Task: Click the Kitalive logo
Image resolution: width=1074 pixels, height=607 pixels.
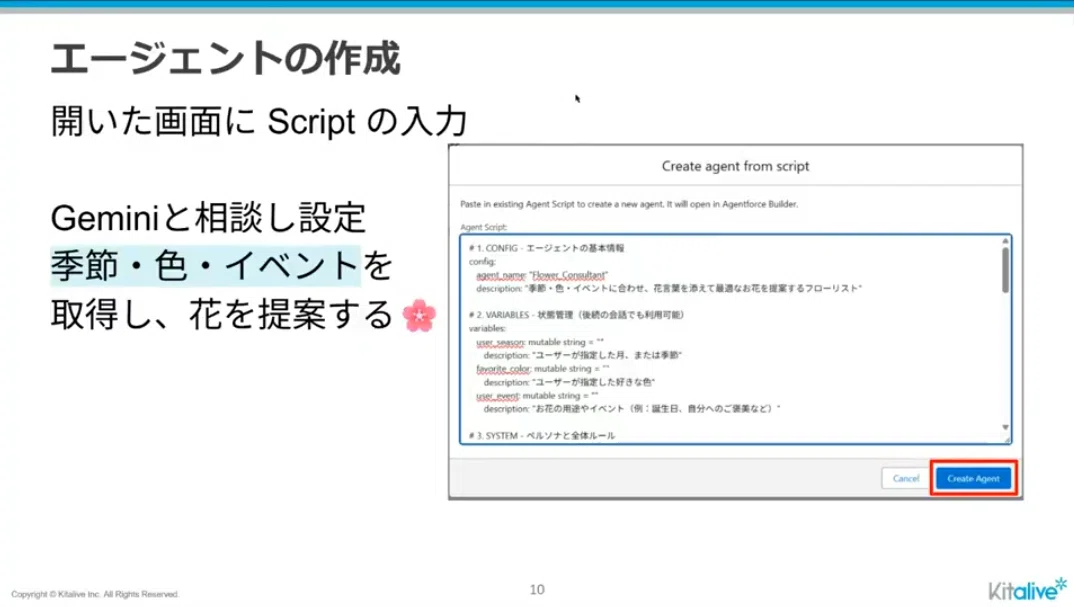Action: click(x=1027, y=589)
